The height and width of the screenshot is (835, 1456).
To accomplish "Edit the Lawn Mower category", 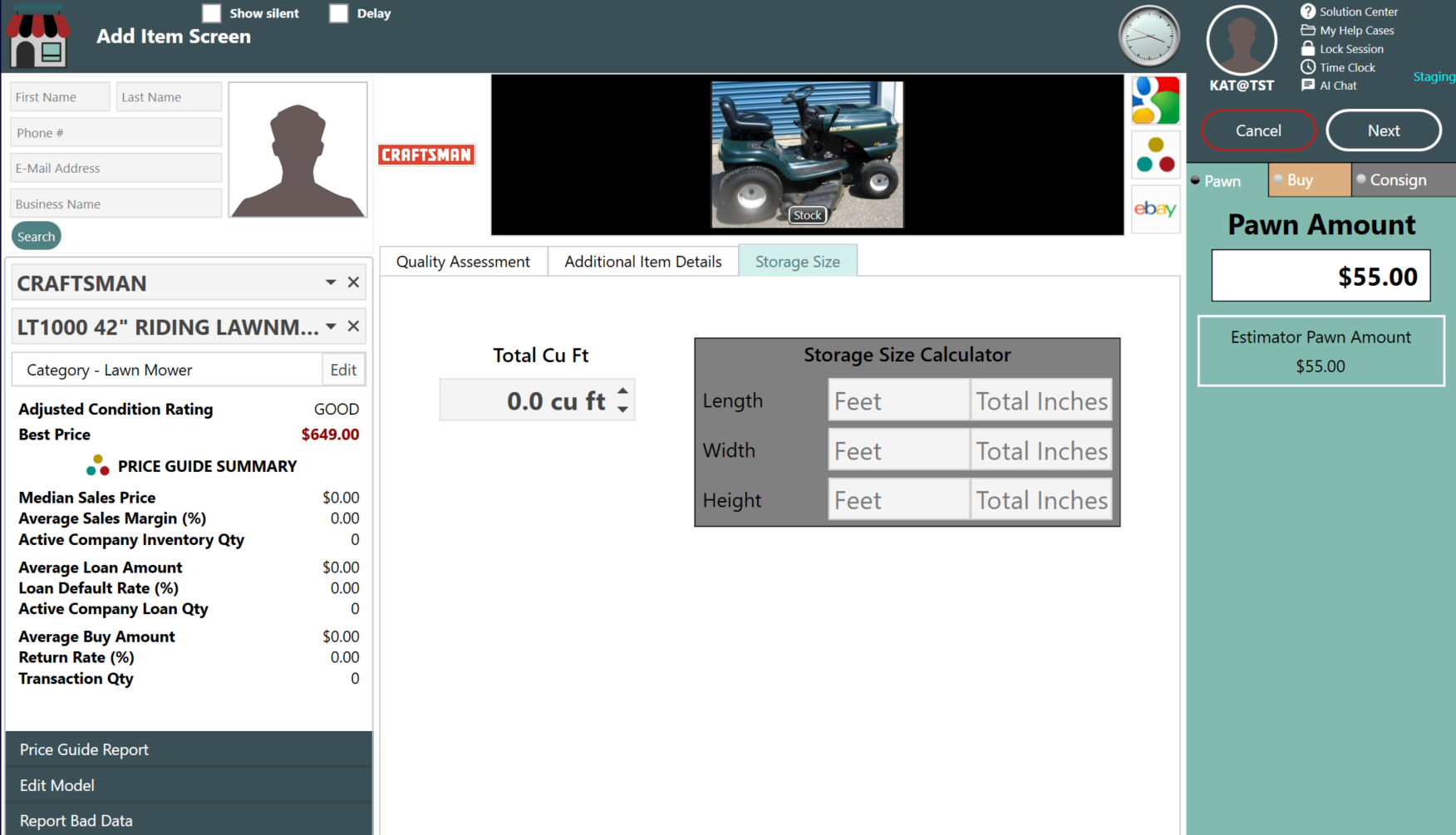I will (x=343, y=370).
